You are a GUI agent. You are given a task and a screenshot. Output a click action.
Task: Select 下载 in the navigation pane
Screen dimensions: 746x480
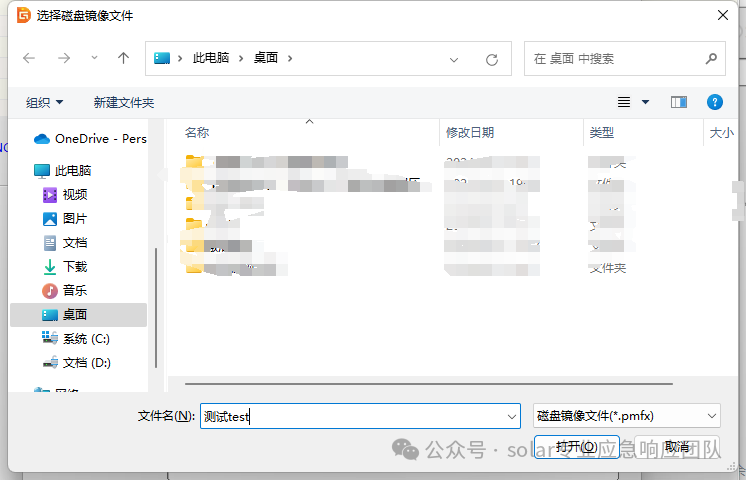pyautogui.click(x=75, y=267)
